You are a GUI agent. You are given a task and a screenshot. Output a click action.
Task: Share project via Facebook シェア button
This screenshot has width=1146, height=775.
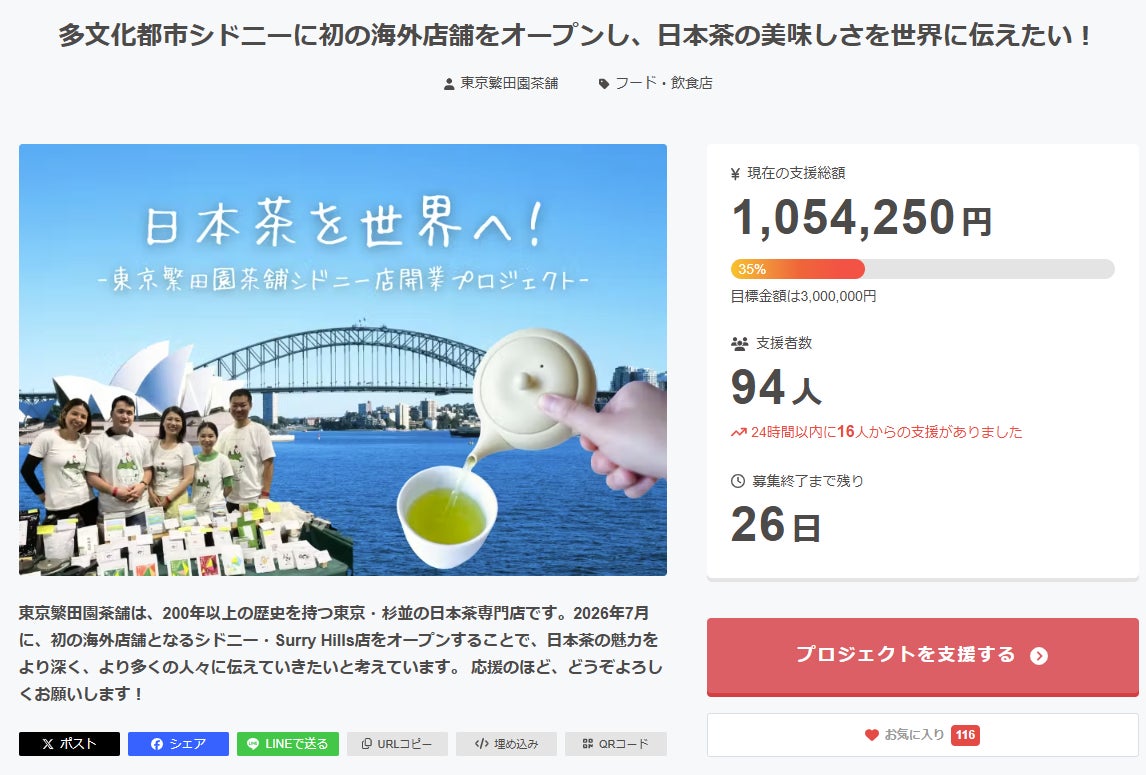coord(178,744)
